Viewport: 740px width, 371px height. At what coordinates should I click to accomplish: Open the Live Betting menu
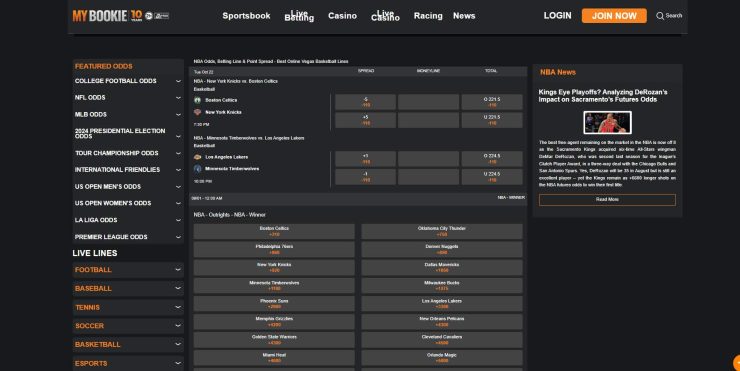click(299, 16)
